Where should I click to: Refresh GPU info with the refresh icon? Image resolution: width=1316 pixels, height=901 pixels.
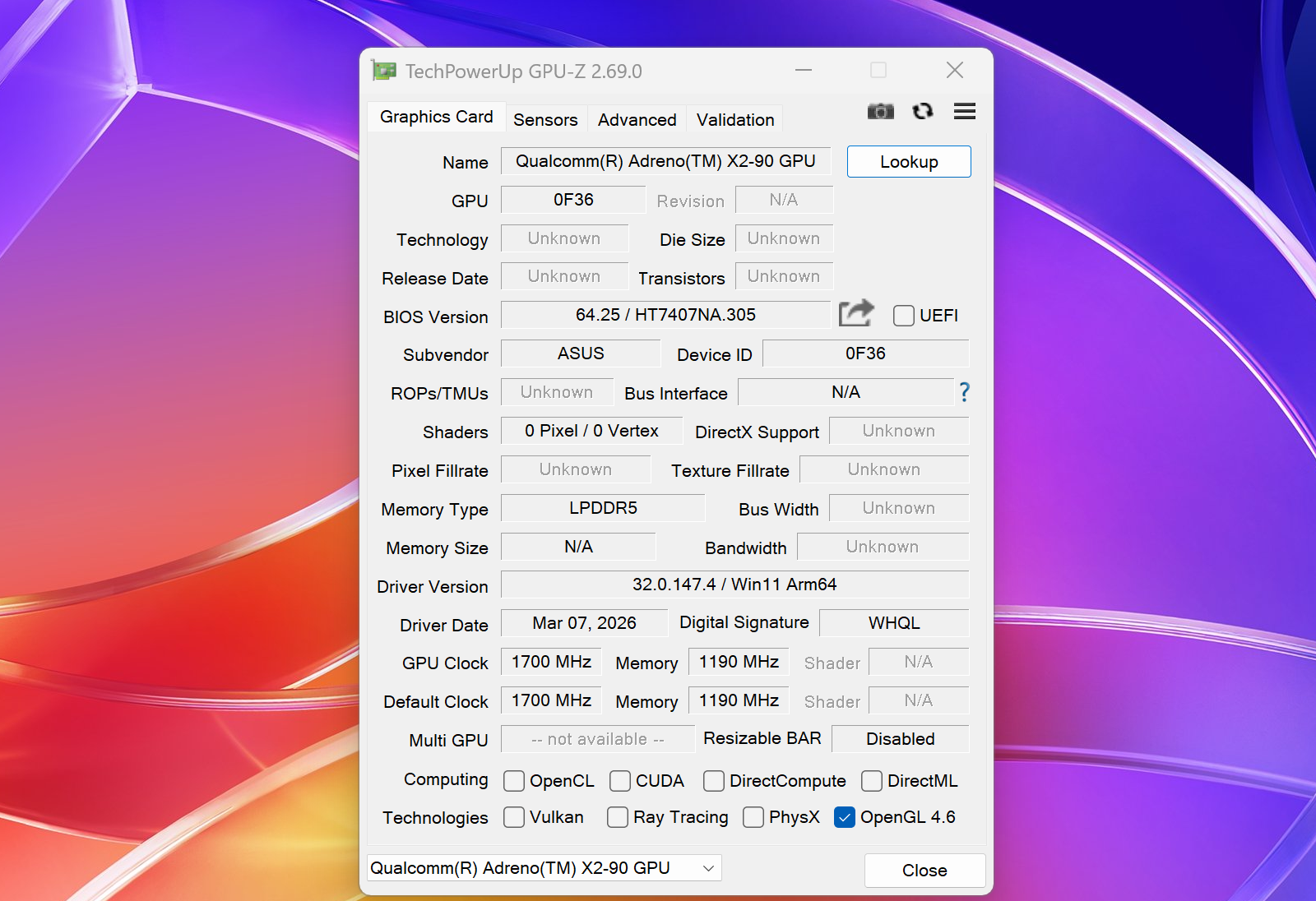pyautogui.click(x=923, y=111)
